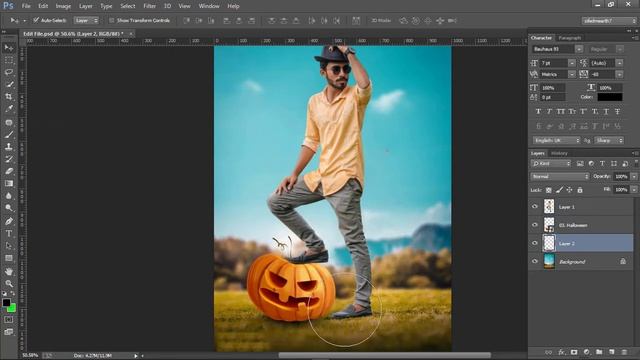Select the Blur tool
Screen dimensions: 640x360
coord(9,196)
